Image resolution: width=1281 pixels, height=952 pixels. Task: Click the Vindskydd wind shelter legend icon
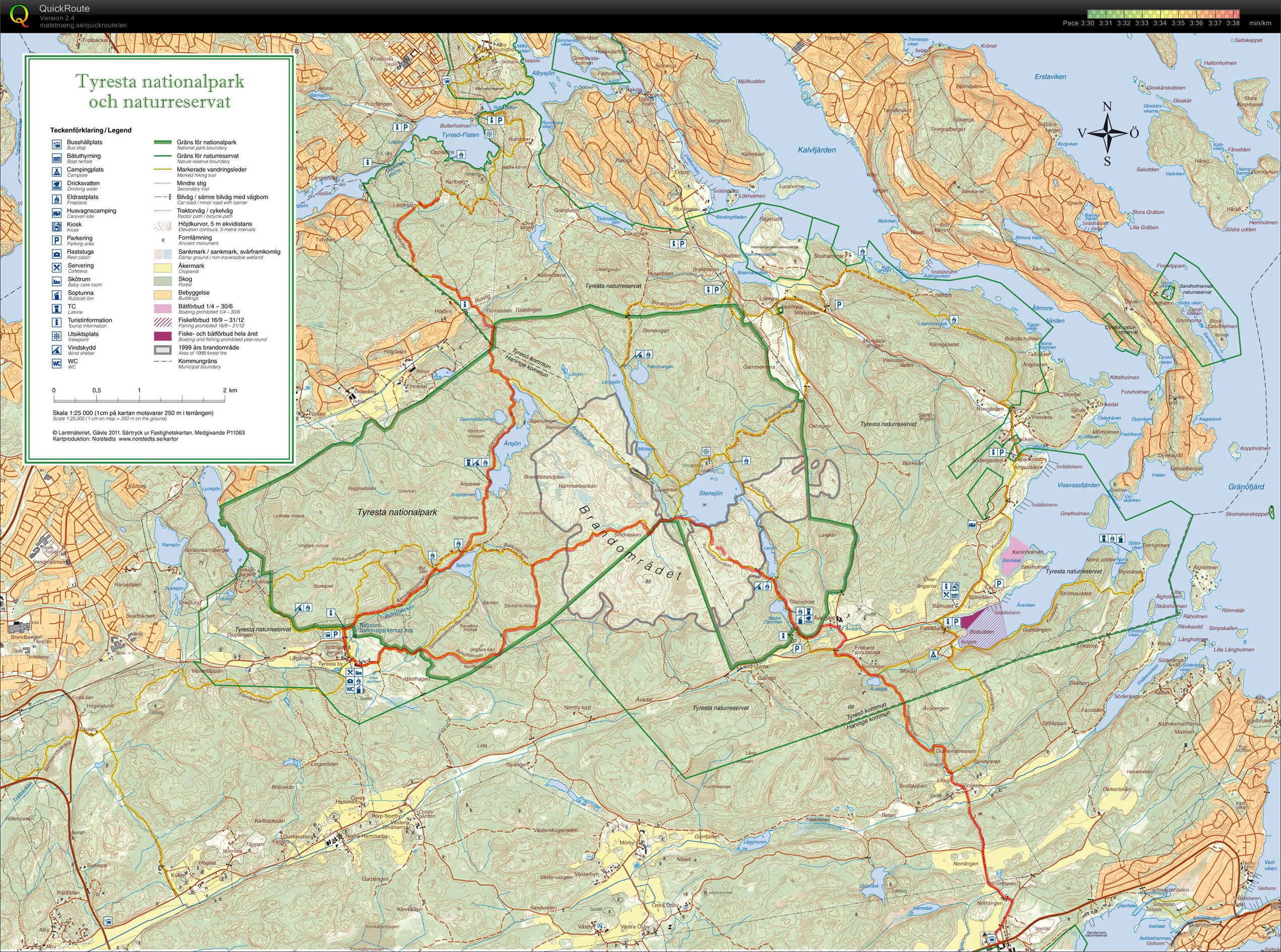(57, 350)
